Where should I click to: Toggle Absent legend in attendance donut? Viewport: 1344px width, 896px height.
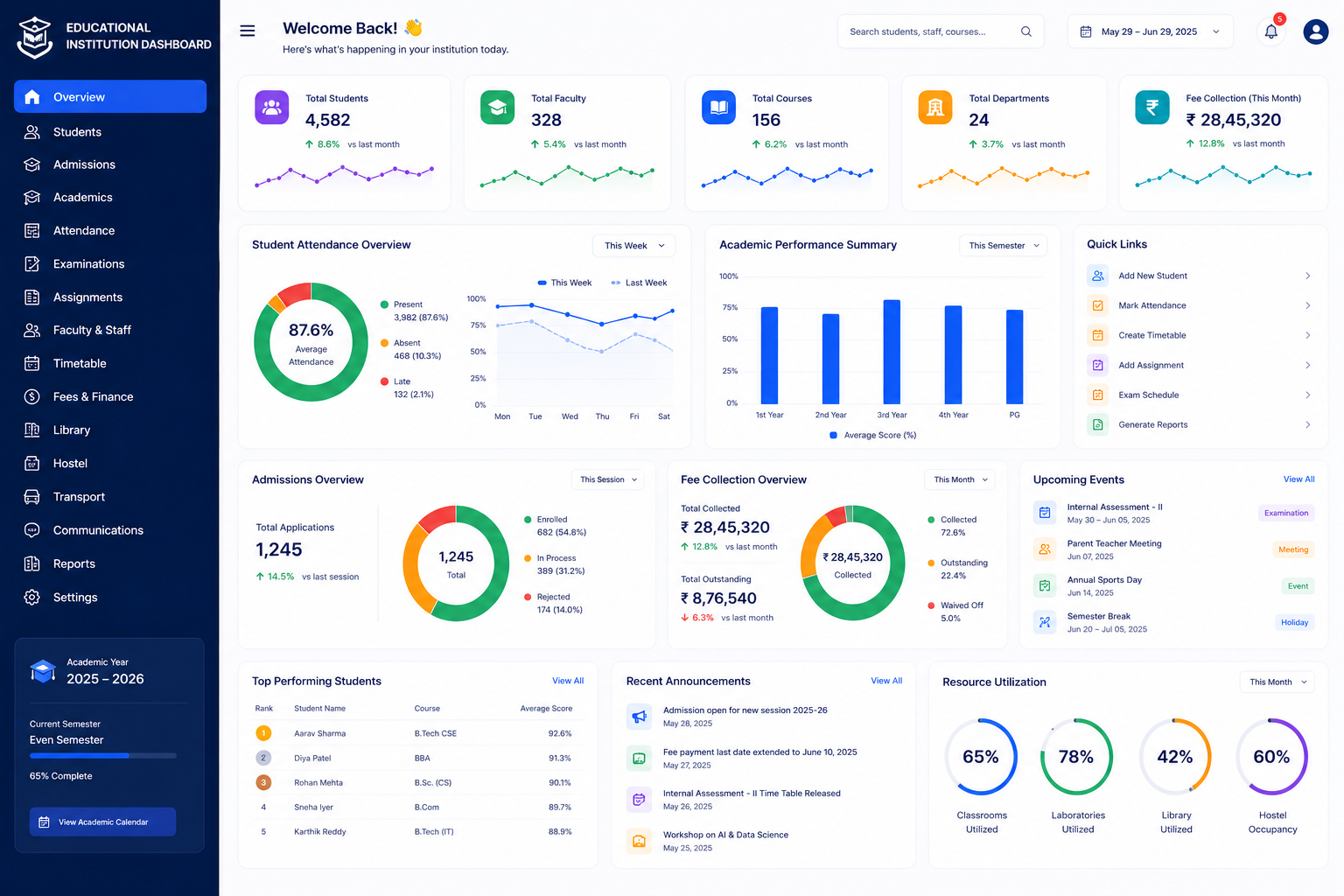(x=411, y=349)
